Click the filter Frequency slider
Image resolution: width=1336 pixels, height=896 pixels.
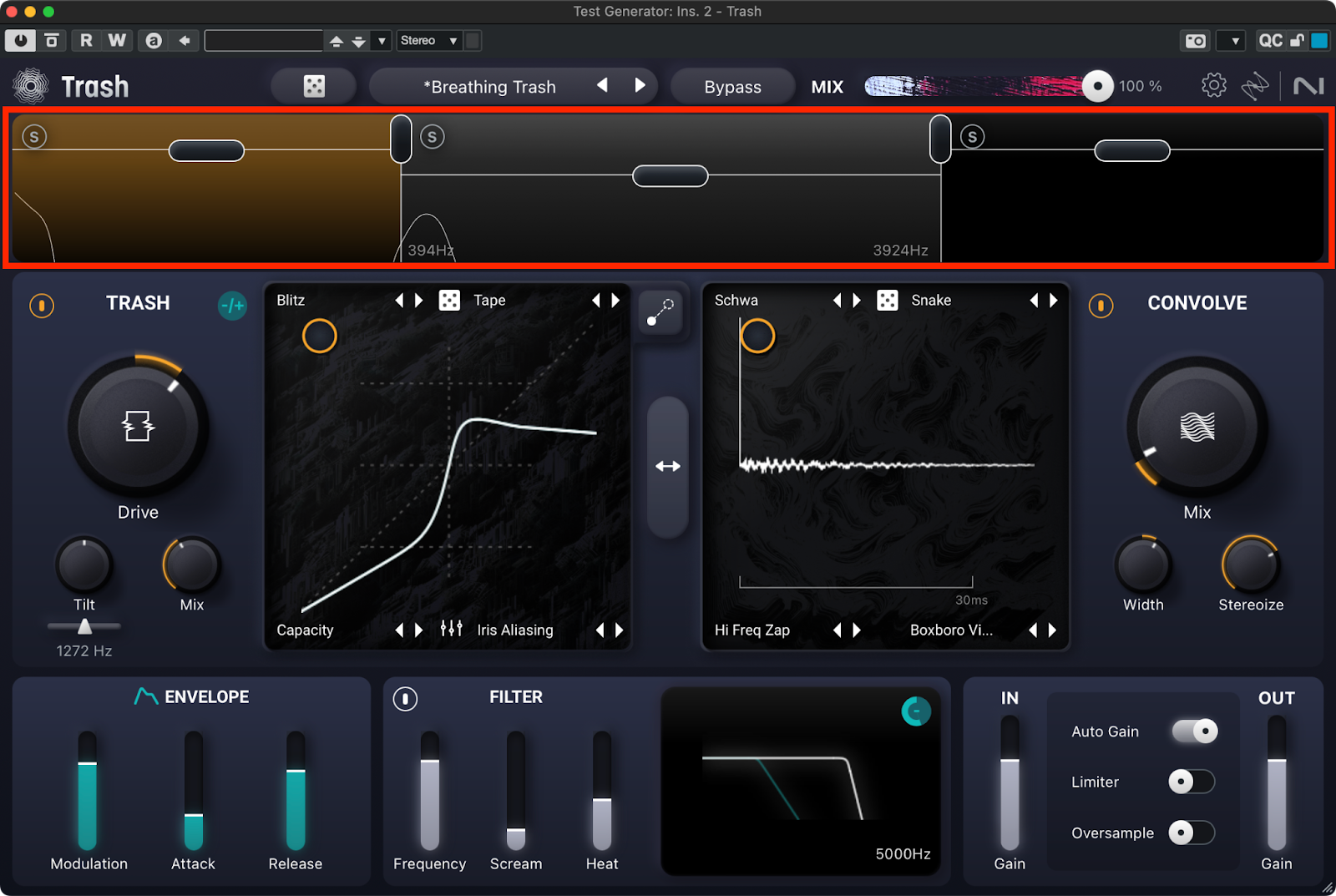pos(429,790)
